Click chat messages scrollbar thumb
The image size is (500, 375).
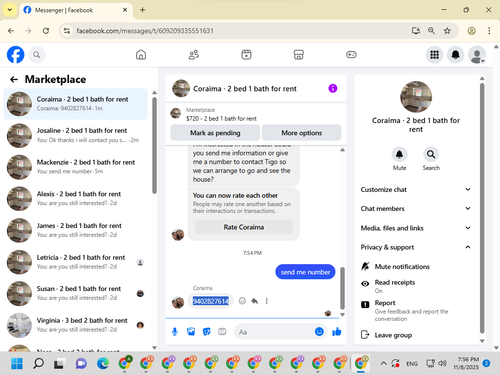pos(342,288)
